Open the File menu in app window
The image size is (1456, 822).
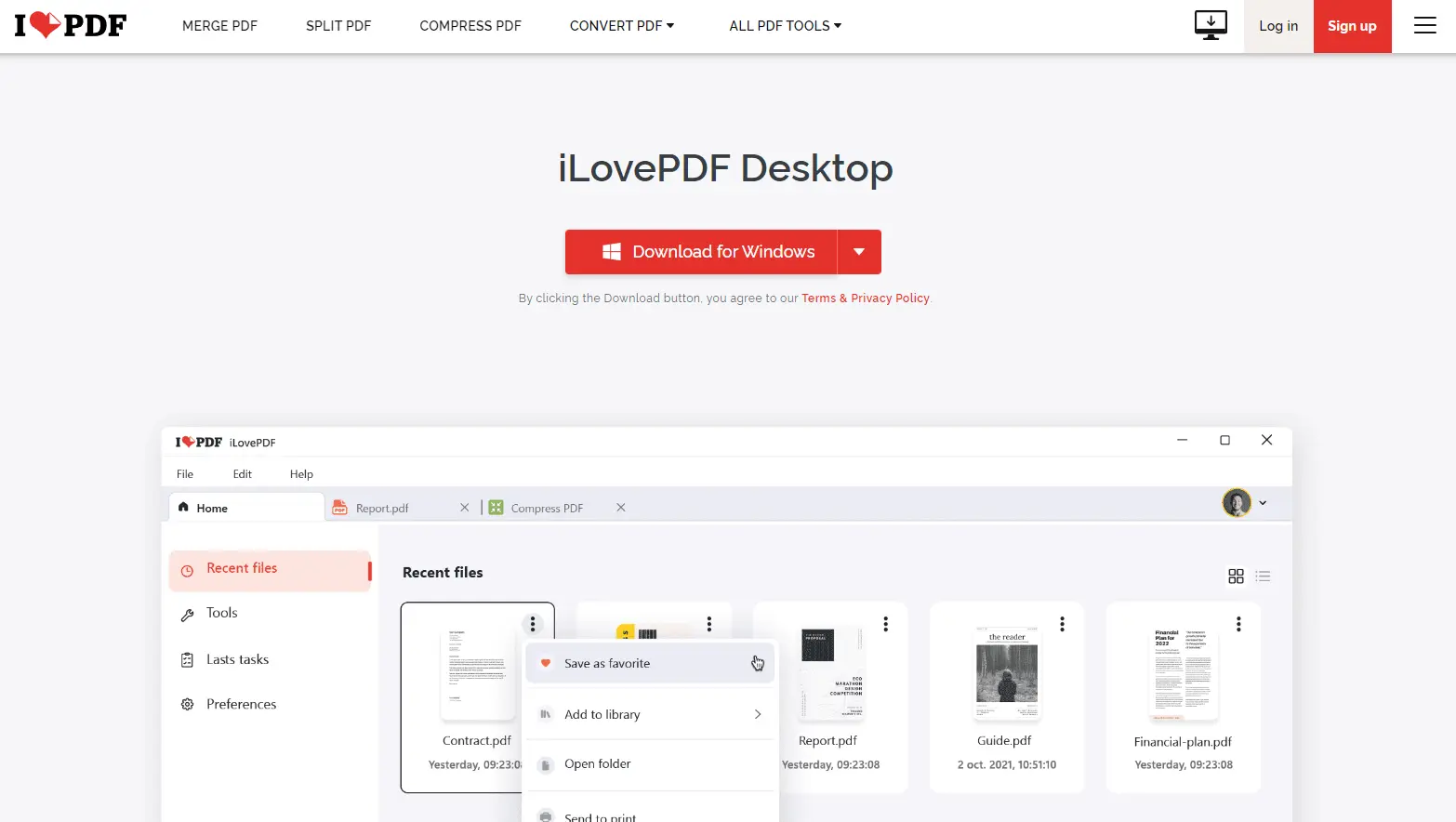[185, 474]
